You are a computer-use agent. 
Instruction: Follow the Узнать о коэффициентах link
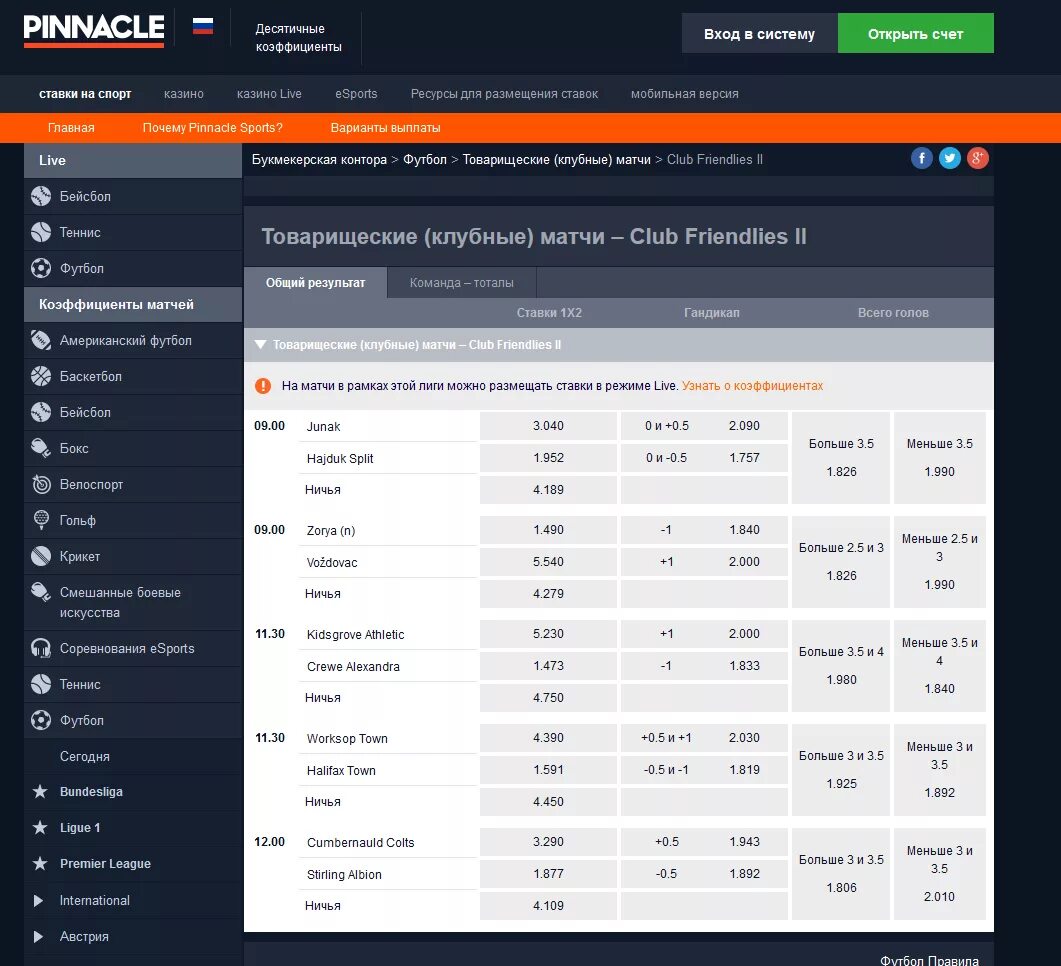(752, 386)
